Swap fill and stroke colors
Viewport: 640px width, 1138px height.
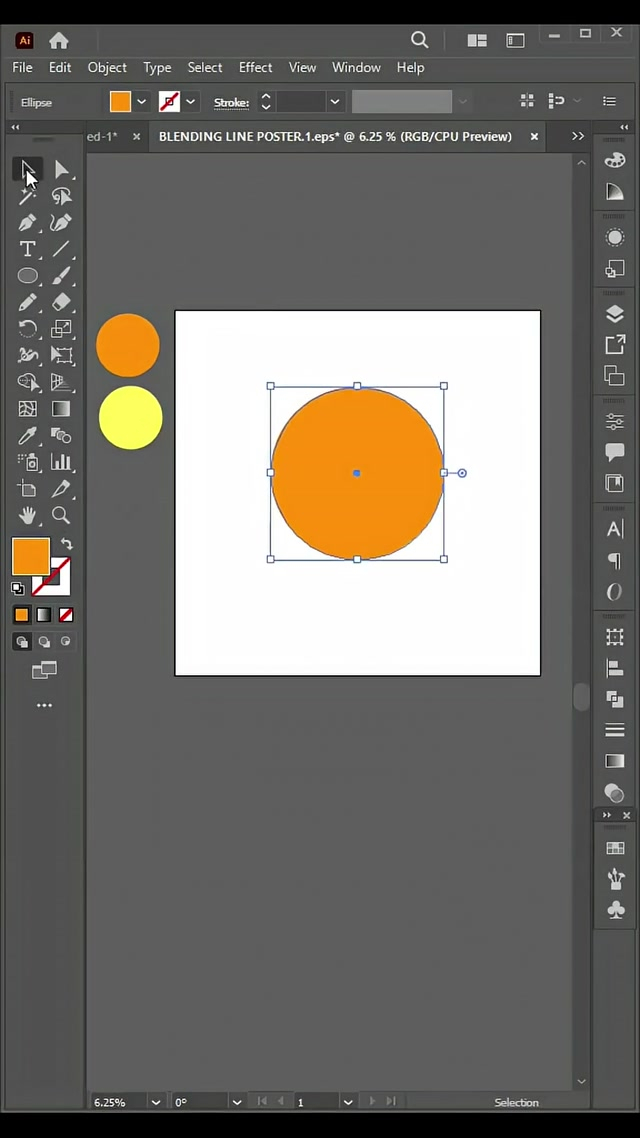pos(67,544)
